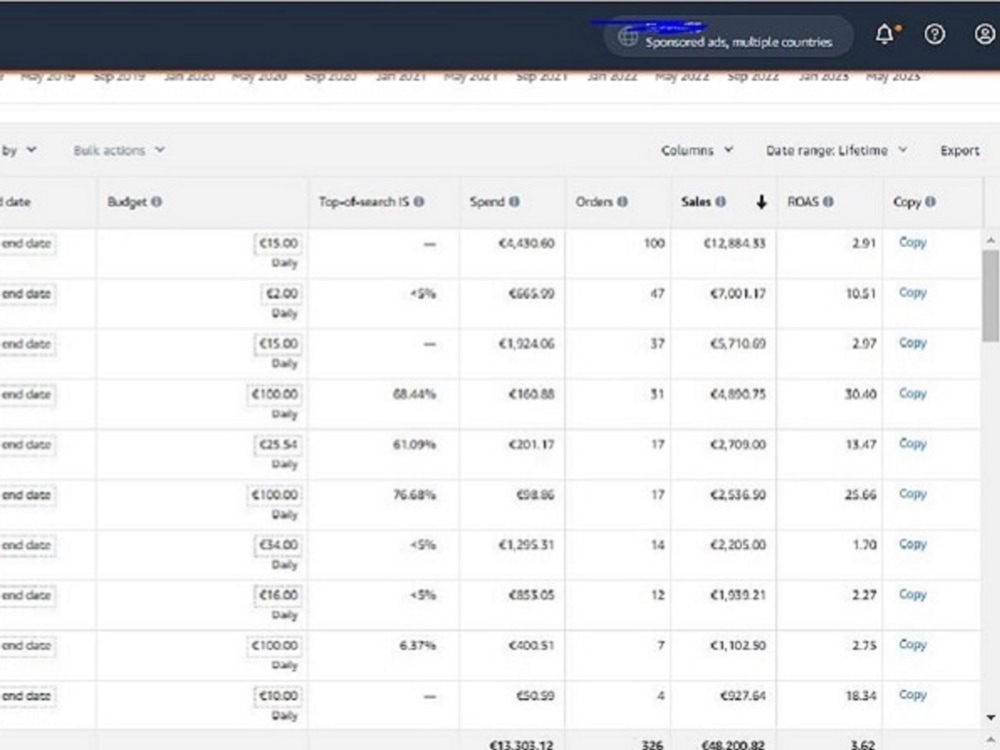The image size is (1000, 750).
Task: Sort by the Spend column header
Action: (487, 202)
